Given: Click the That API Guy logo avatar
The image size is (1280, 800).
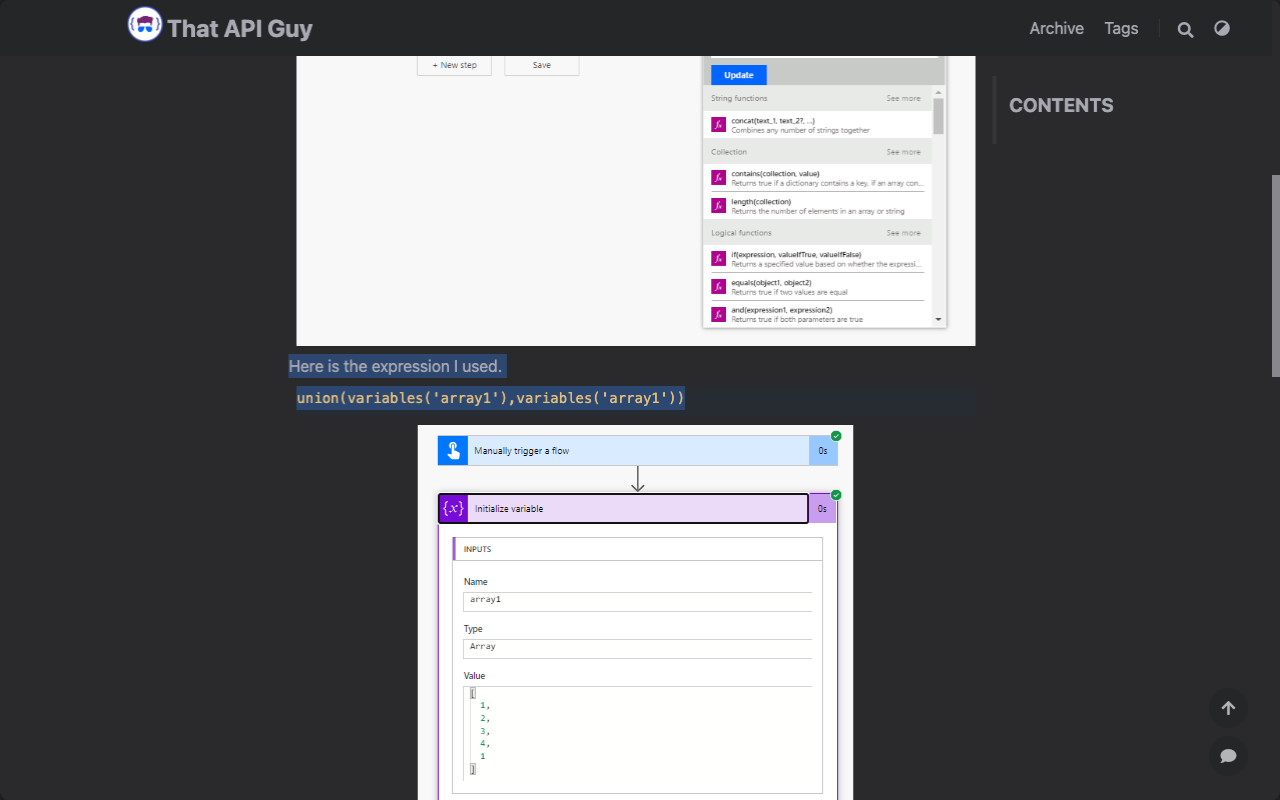Looking at the screenshot, I should coord(145,25).
